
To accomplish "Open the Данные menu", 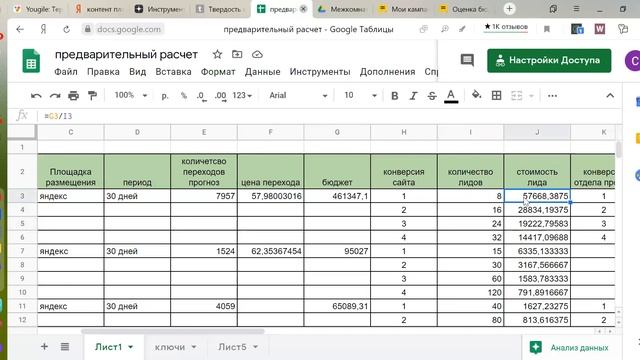I will coord(262,72).
